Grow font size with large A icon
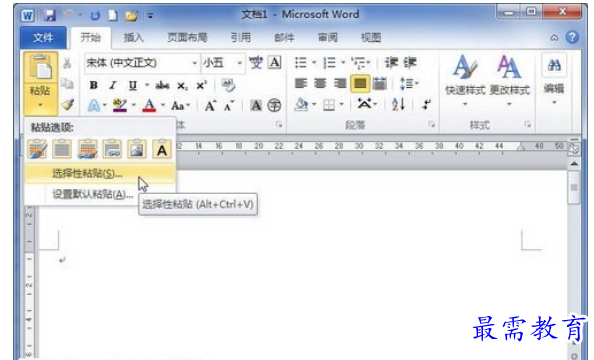The image size is (594, 360). (210, 106)
